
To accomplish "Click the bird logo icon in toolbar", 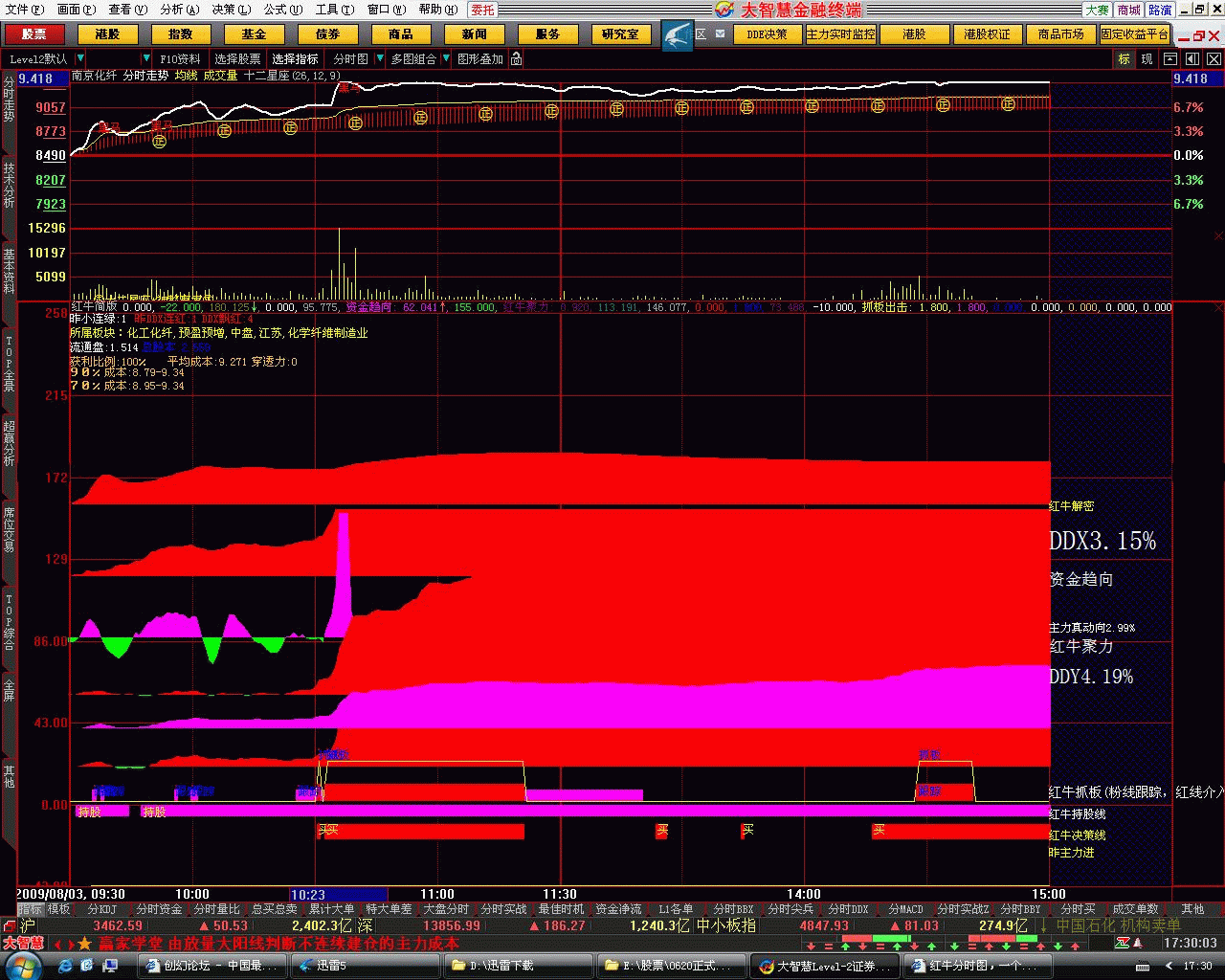I will click(x=678, y=35).
